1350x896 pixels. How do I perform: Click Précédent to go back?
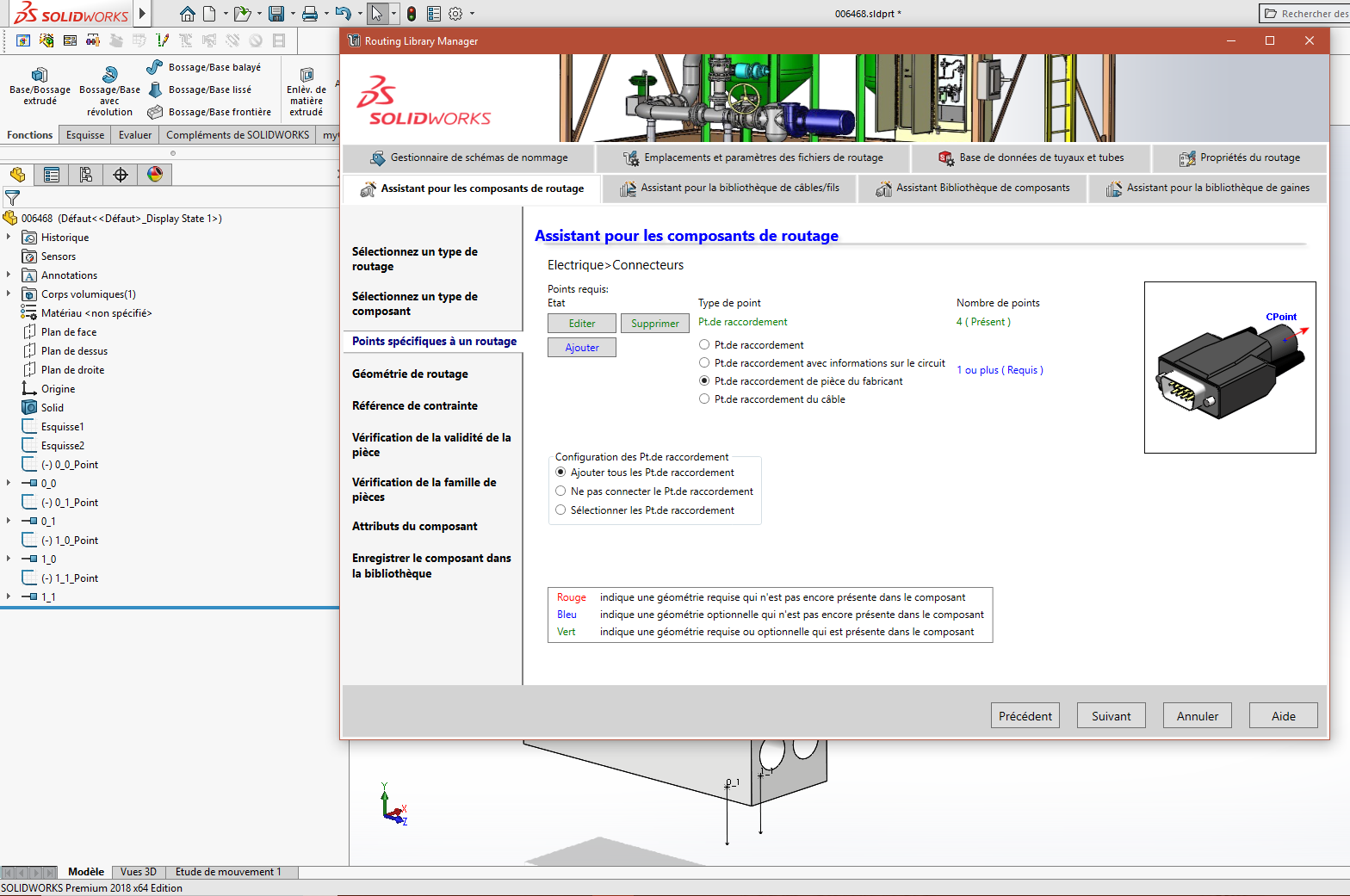tap(1025, 716)
